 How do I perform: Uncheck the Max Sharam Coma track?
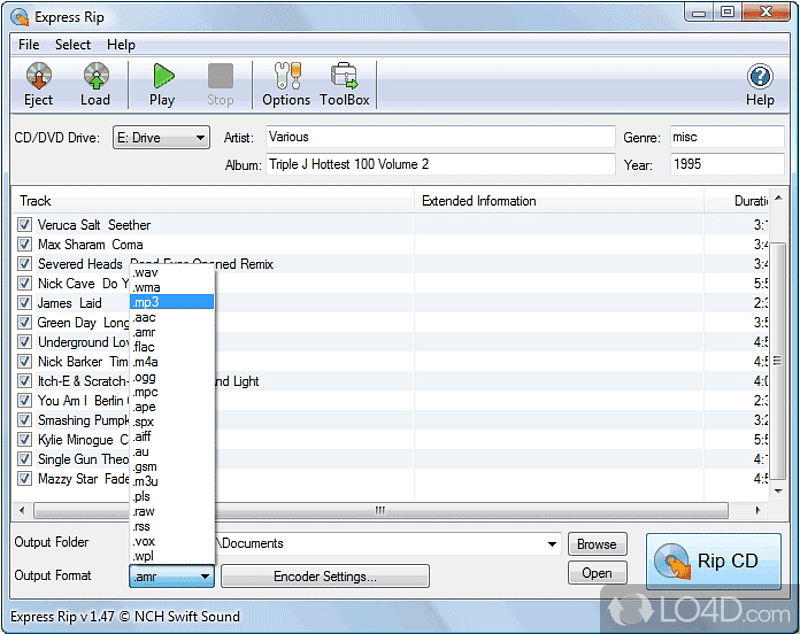tap(24, 244)
